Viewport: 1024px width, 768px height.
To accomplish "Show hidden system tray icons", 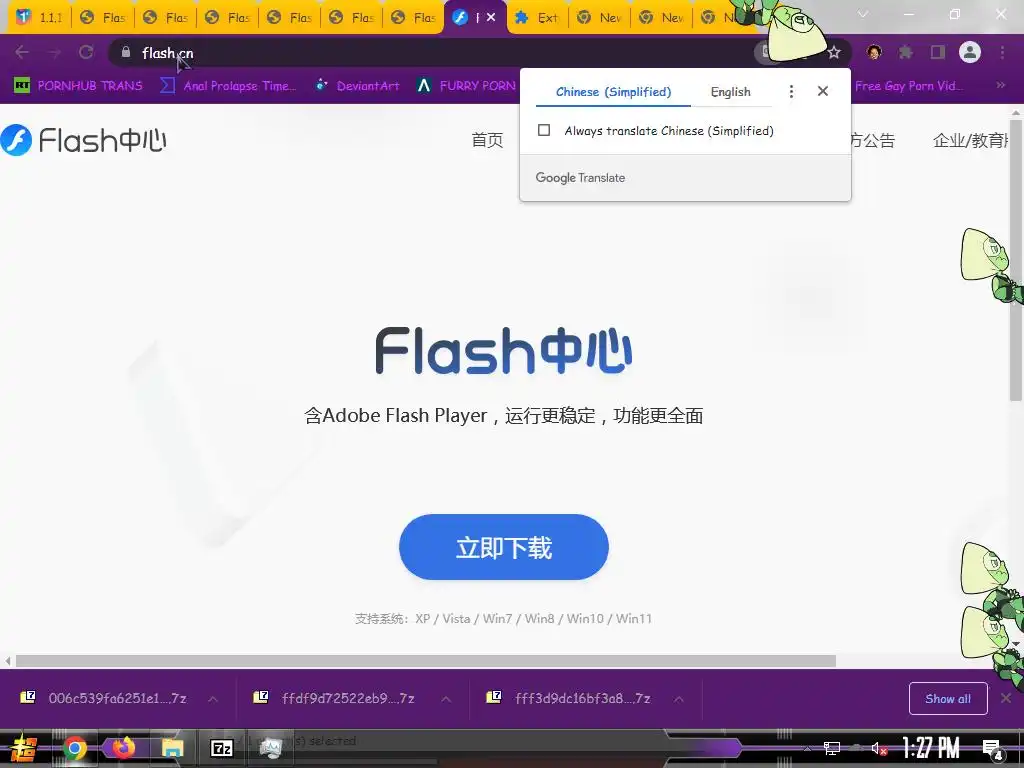I will [807, 749].
